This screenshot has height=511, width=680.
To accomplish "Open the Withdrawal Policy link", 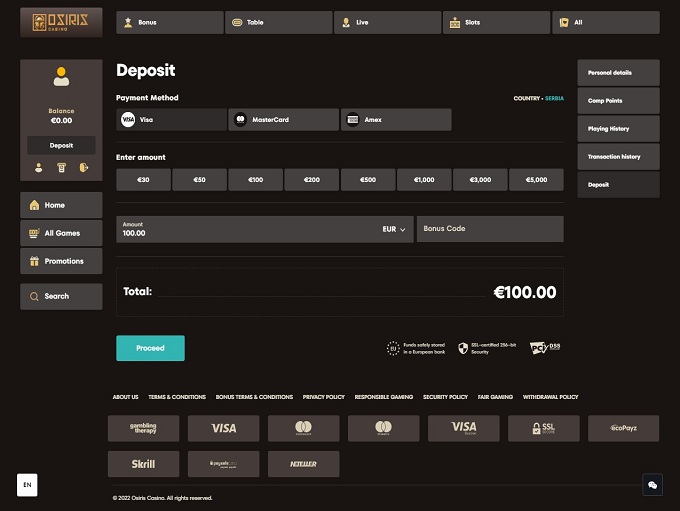I will (550, 397).
